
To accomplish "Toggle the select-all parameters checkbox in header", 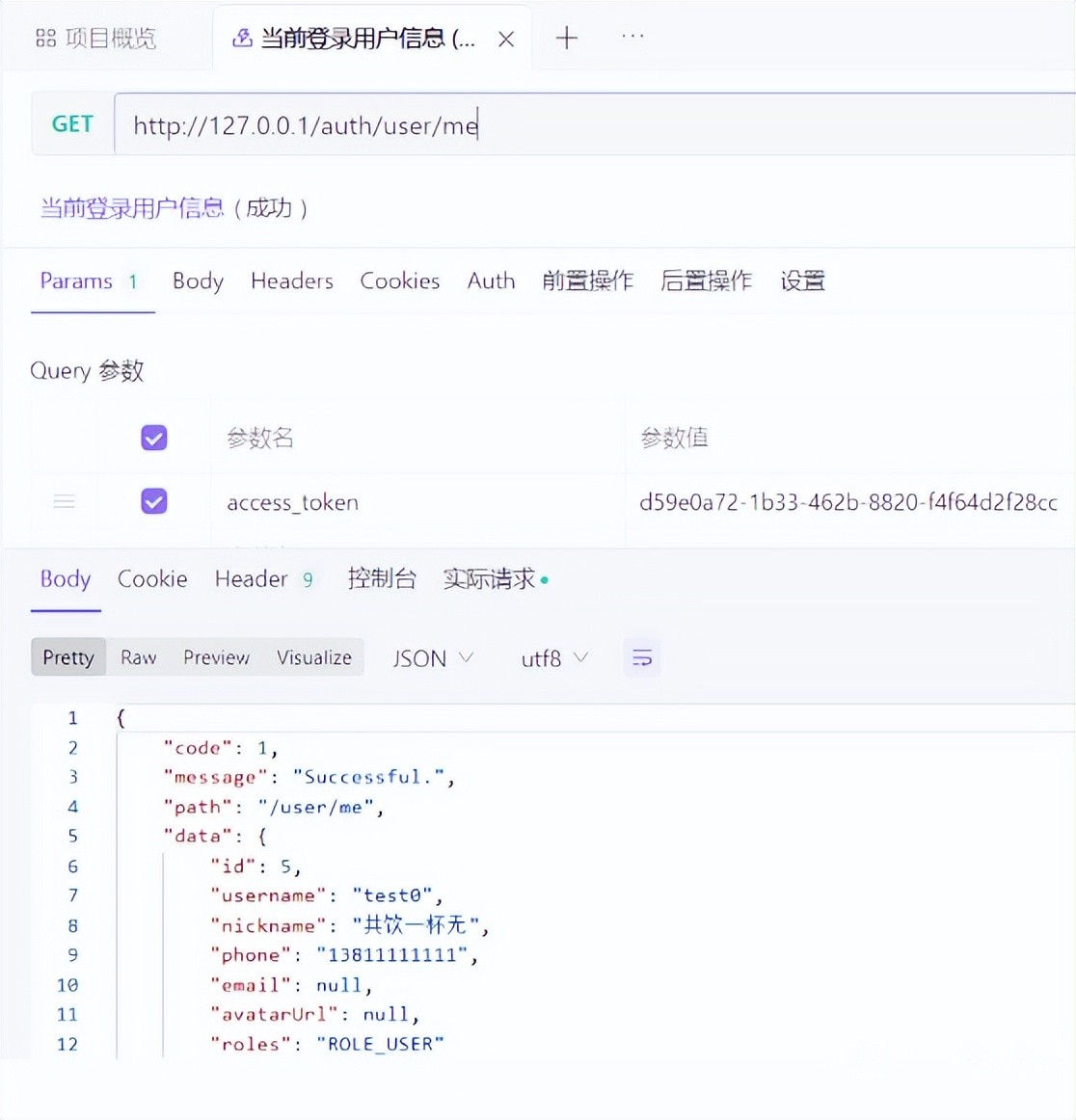I will pyautogui.click(x=154, y=438).
